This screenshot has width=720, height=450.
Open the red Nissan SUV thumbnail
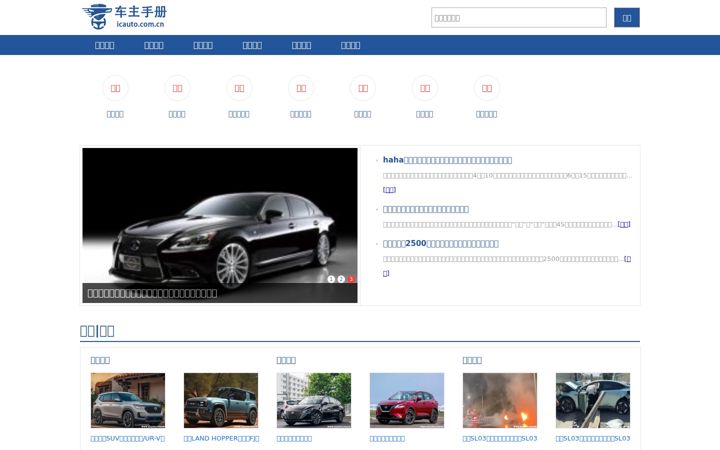tap(407, 400)
